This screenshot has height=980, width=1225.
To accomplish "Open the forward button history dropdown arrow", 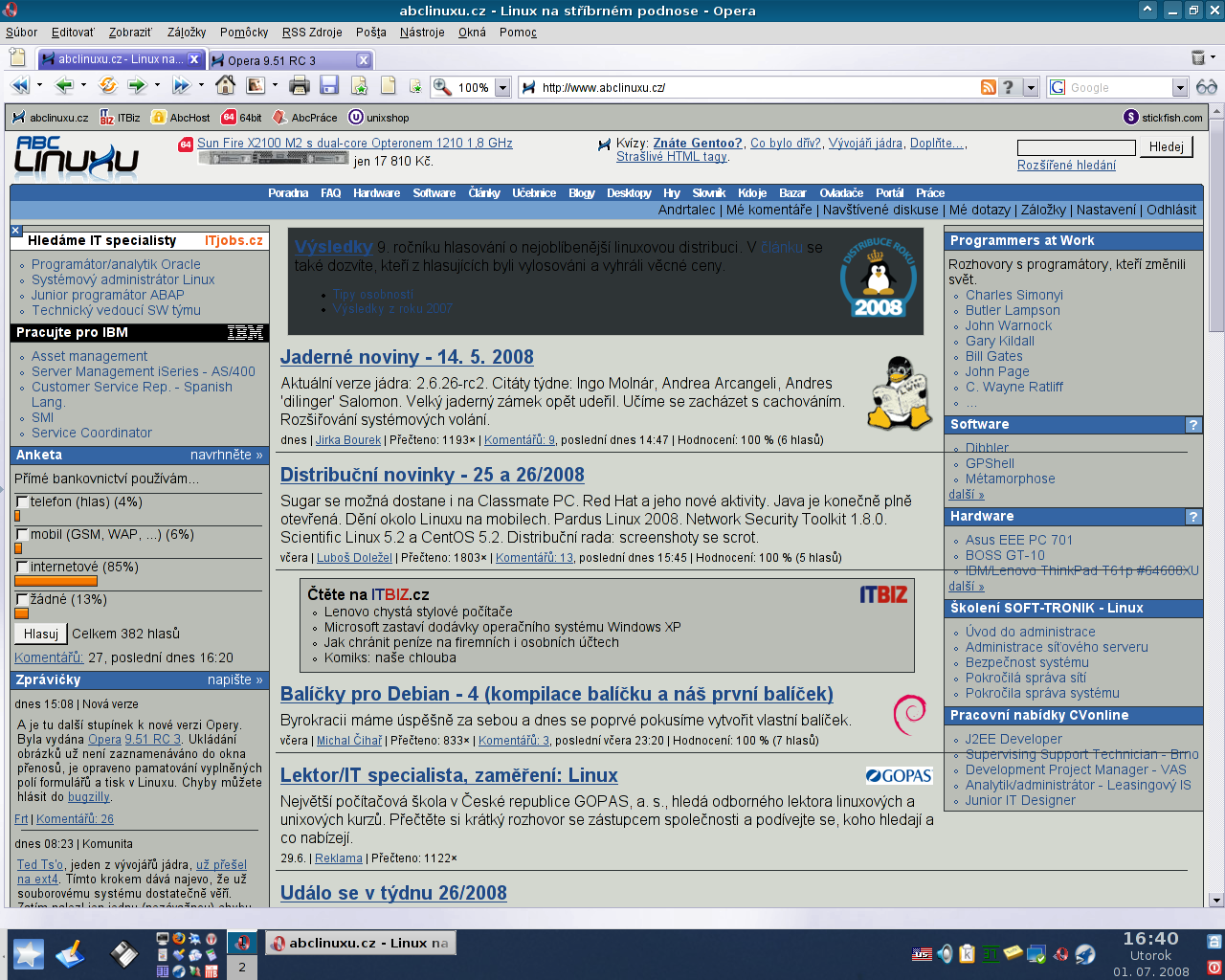I will click(x=157, y=86).
